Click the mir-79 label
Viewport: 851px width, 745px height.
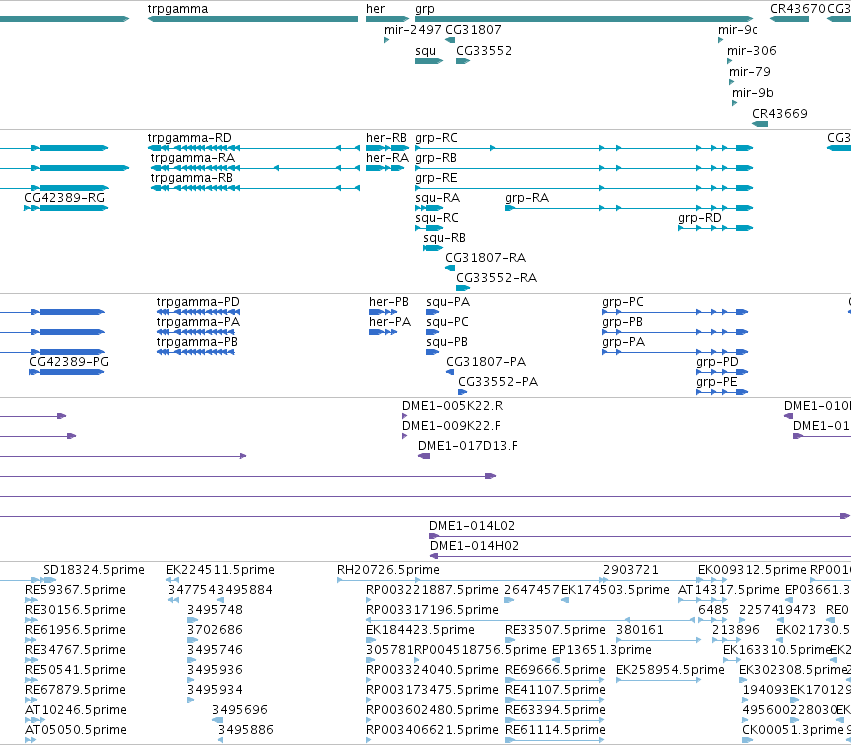[750, 72]
